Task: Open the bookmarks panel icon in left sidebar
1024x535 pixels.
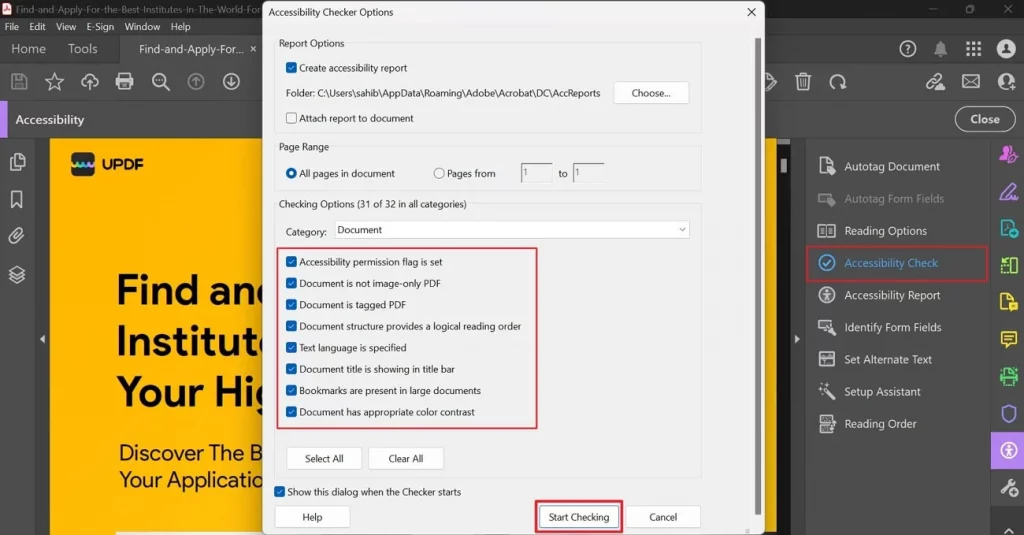Action: (17, 199)
